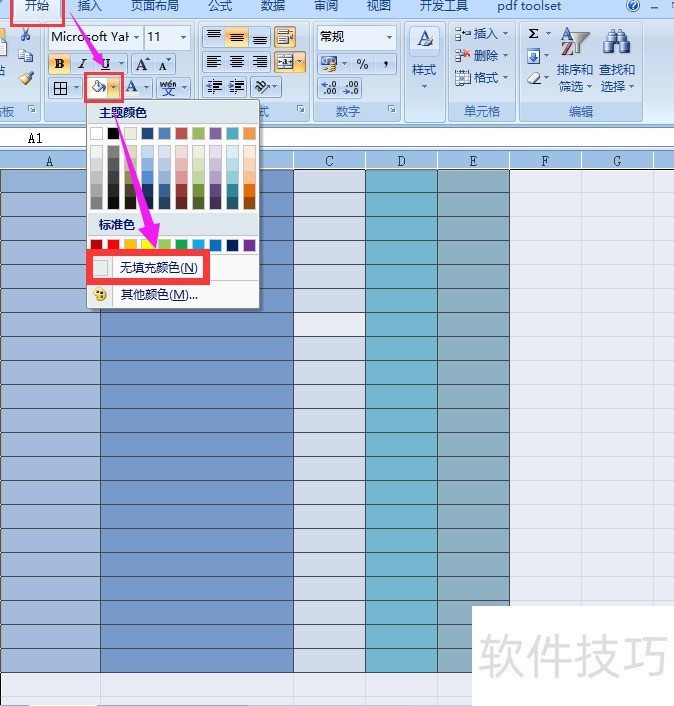The image size is (674, 706).
Task: Open the Styles (样式) gallery
Action: (424, 59)
